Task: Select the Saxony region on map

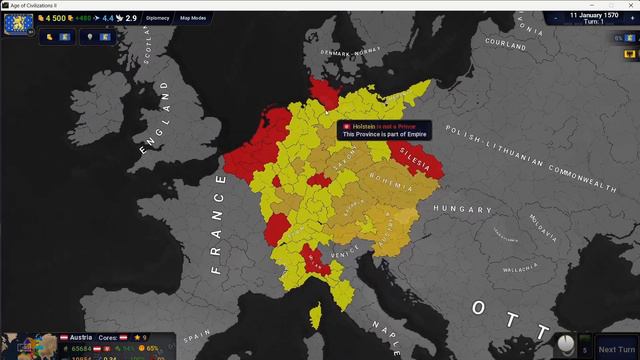Action: (345, 158)
